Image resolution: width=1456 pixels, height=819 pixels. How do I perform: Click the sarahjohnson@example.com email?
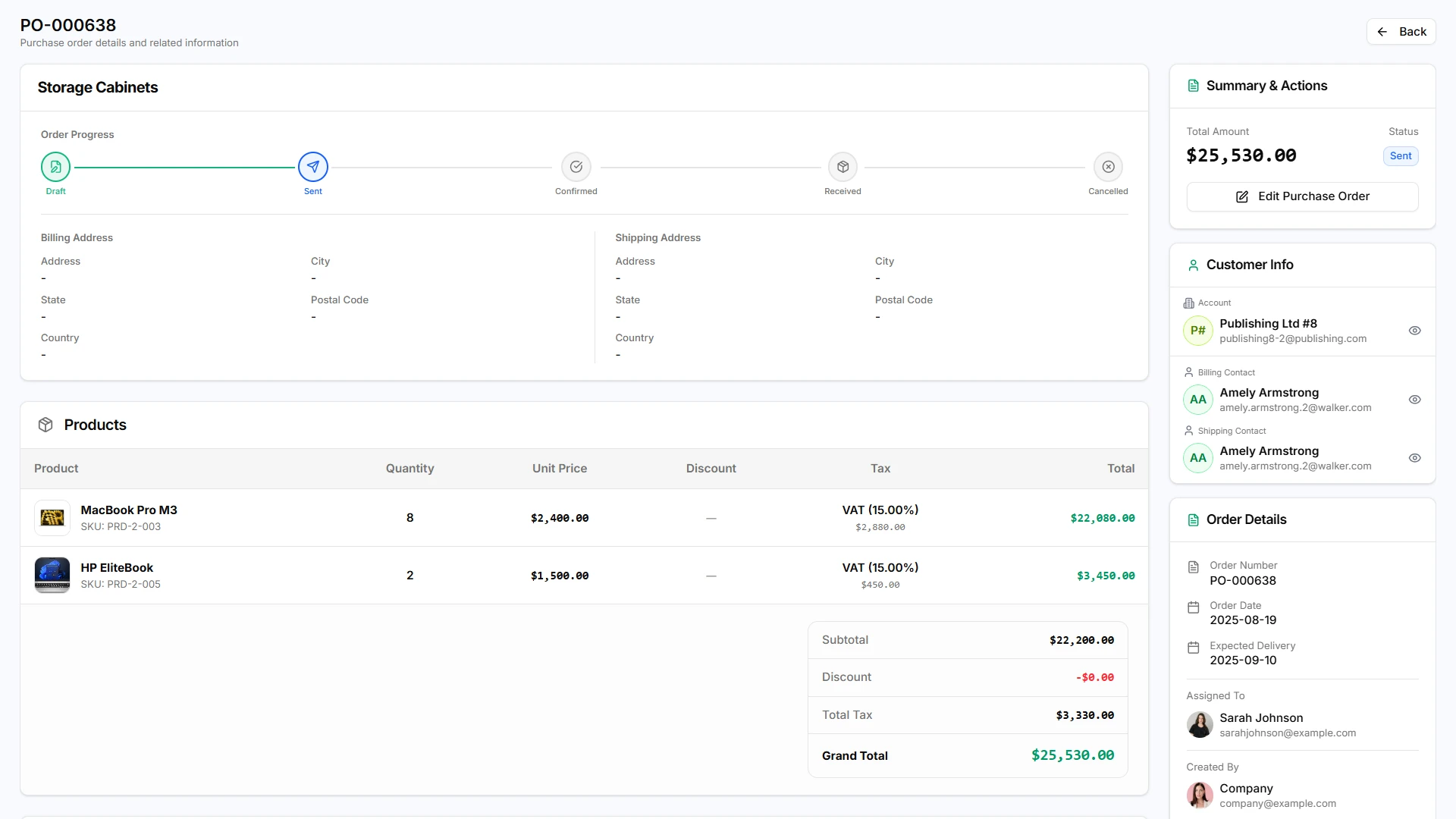pos(1288,733)
